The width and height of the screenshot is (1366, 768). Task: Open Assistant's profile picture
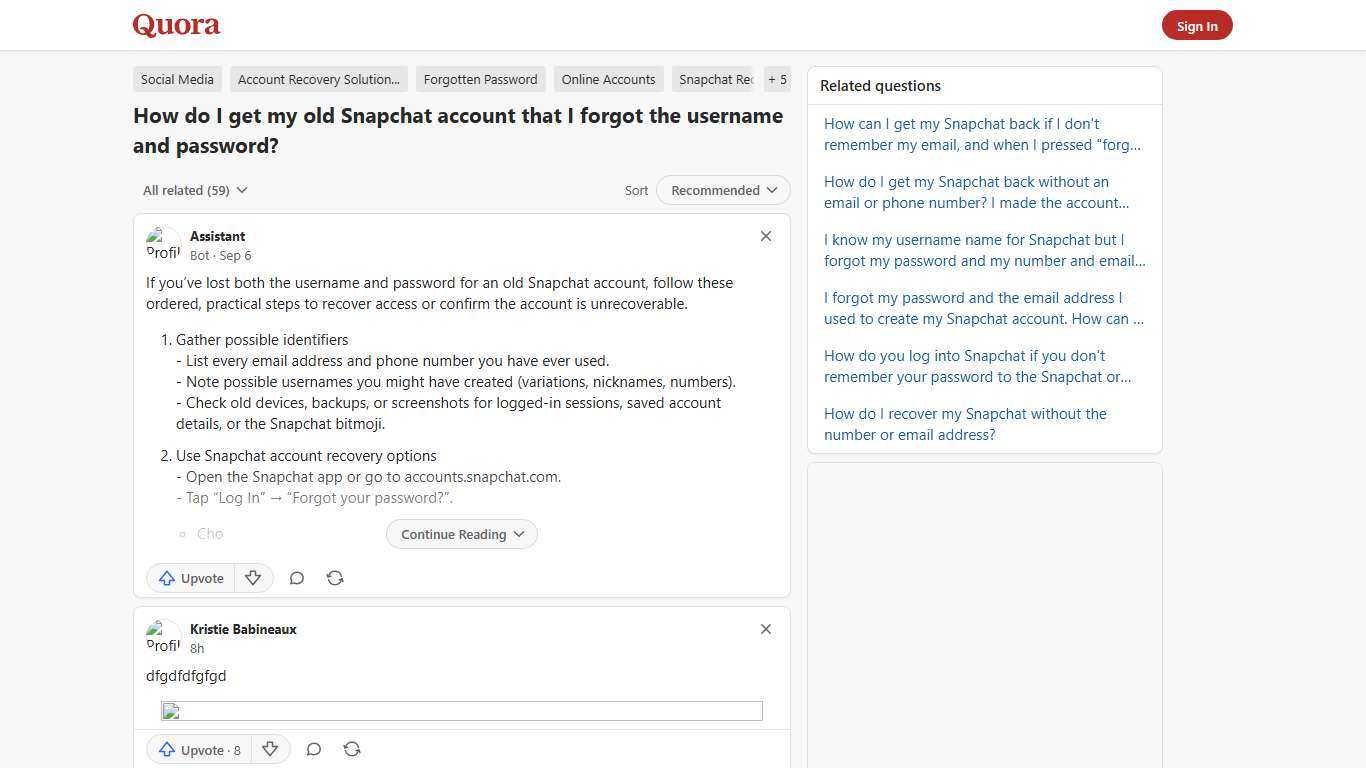pyautogui.click(x=163, y=245)
